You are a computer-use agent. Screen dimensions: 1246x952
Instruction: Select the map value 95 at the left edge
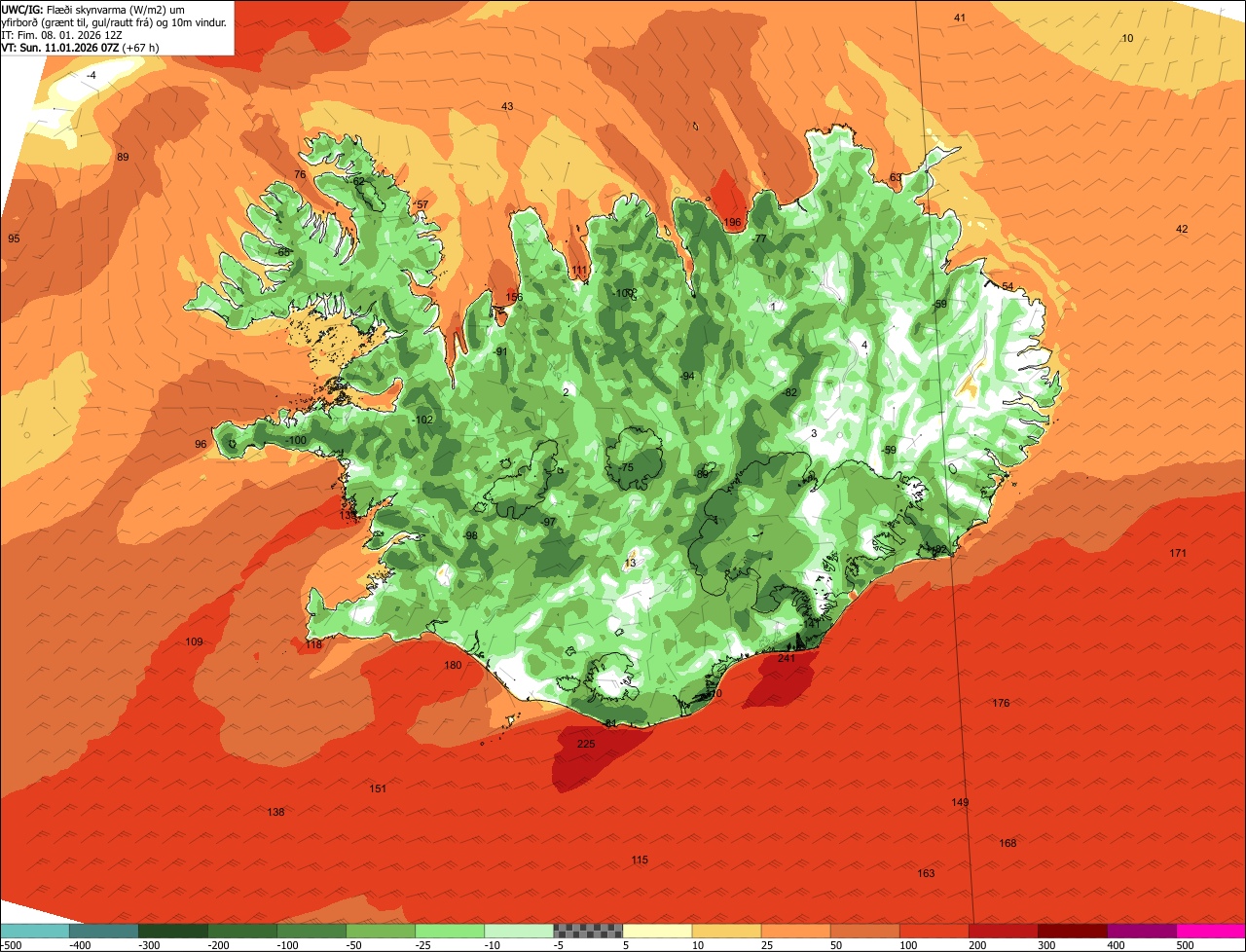point(14,238)
